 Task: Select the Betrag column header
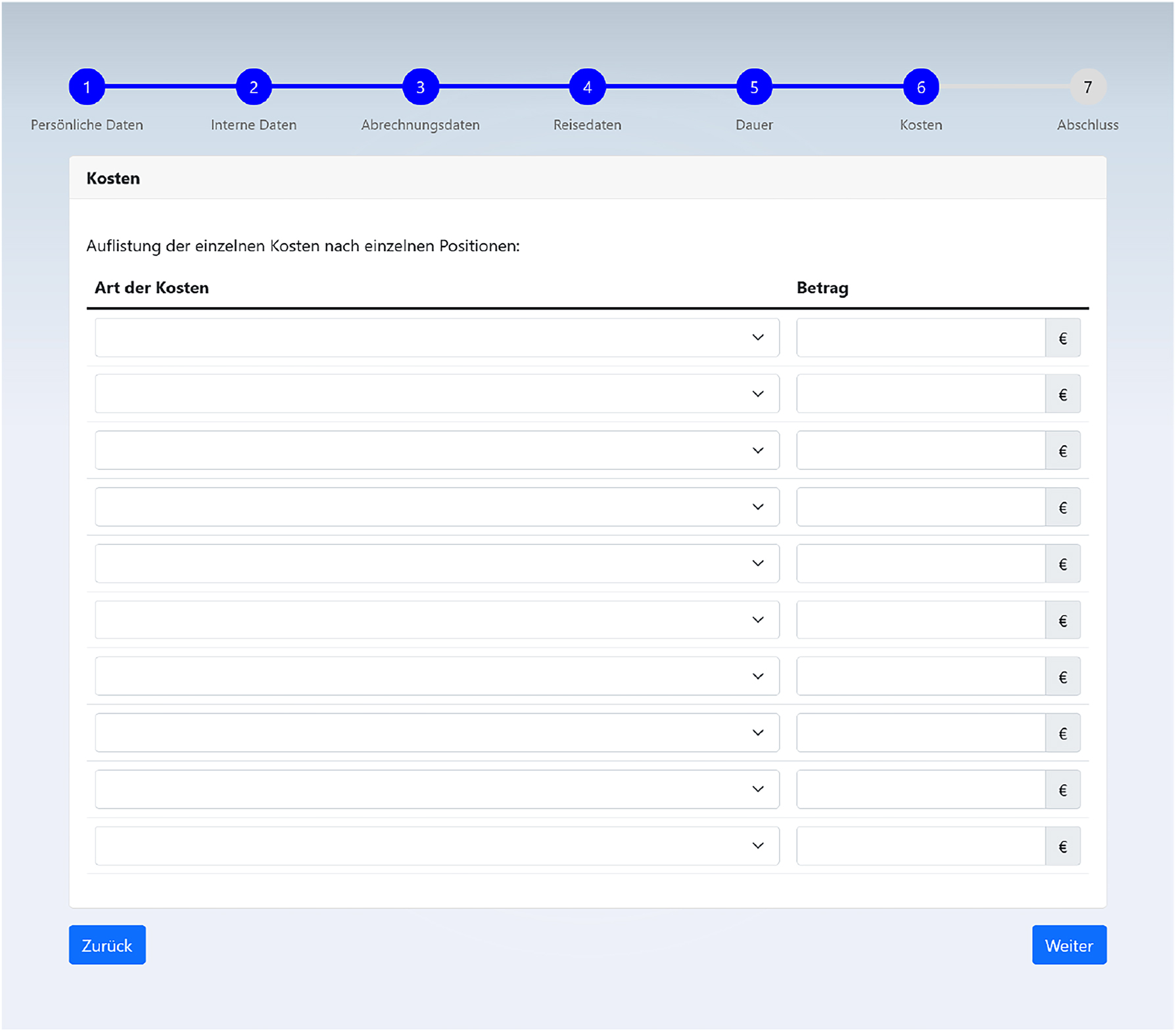[822, 287]
